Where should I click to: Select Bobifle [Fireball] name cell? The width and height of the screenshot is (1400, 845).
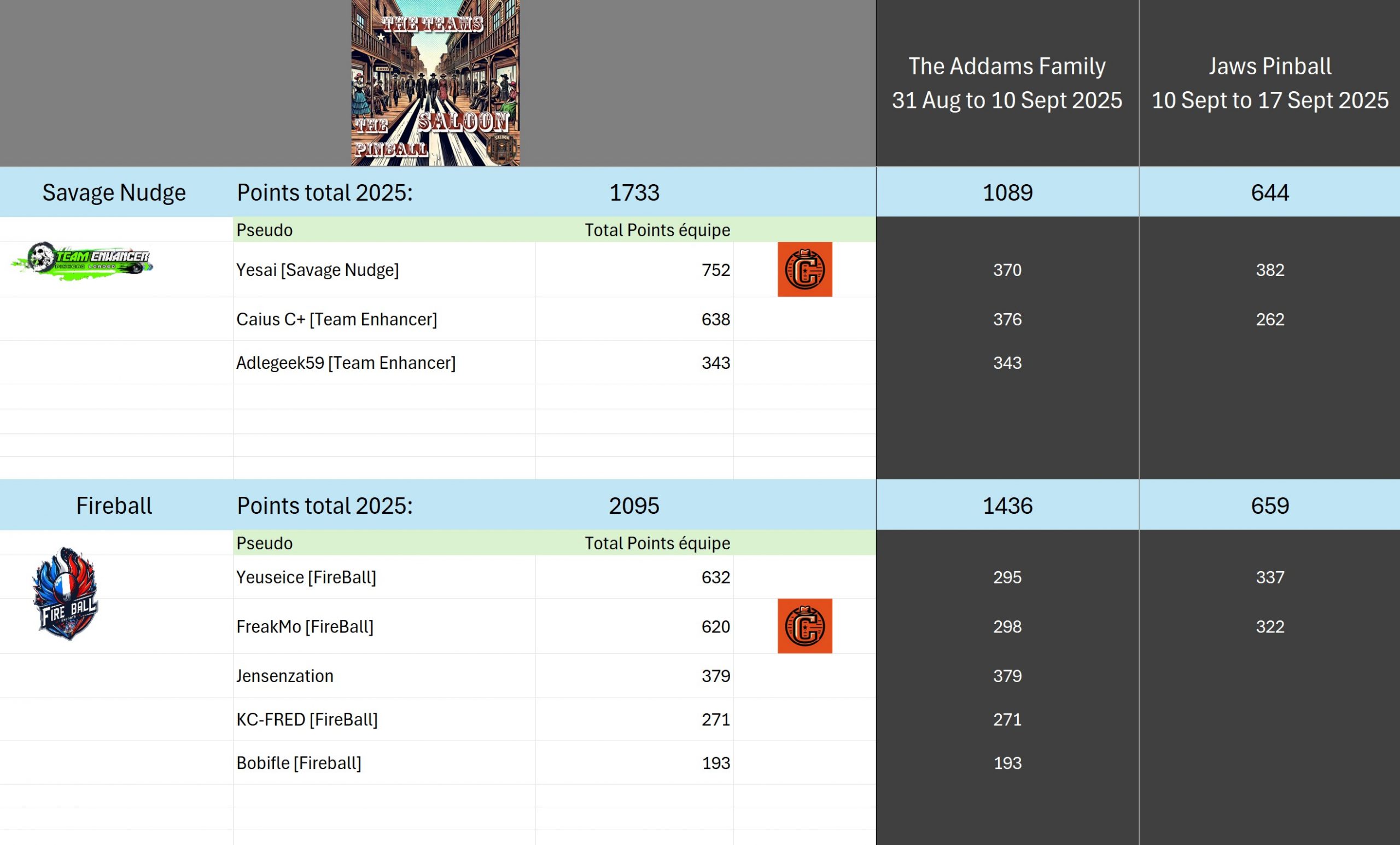299,763
